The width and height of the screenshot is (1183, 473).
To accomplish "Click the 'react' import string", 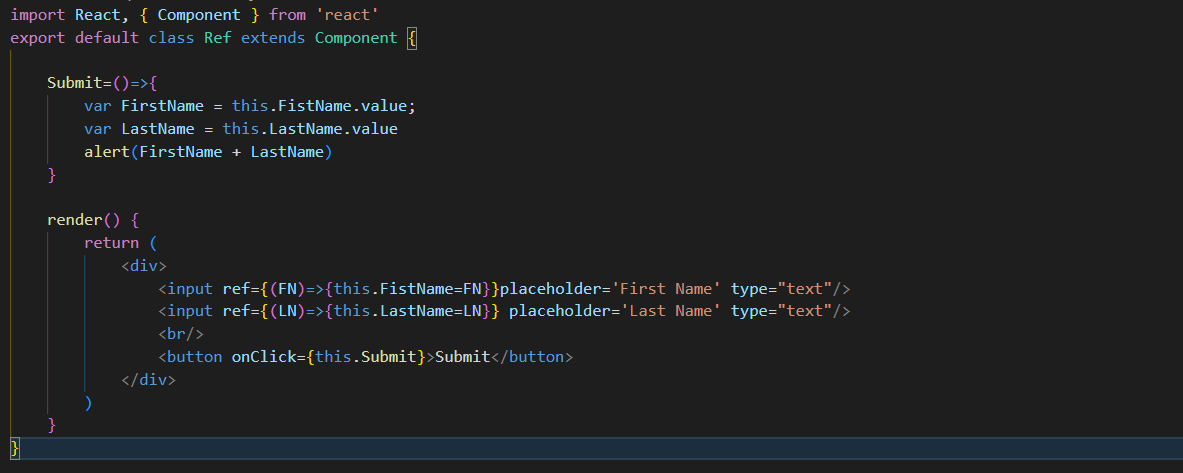I will (348, 14).
